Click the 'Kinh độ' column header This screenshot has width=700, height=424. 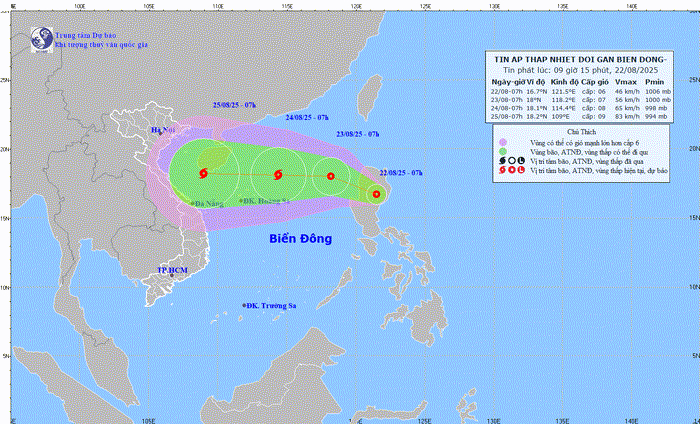(x=564, y=82)
